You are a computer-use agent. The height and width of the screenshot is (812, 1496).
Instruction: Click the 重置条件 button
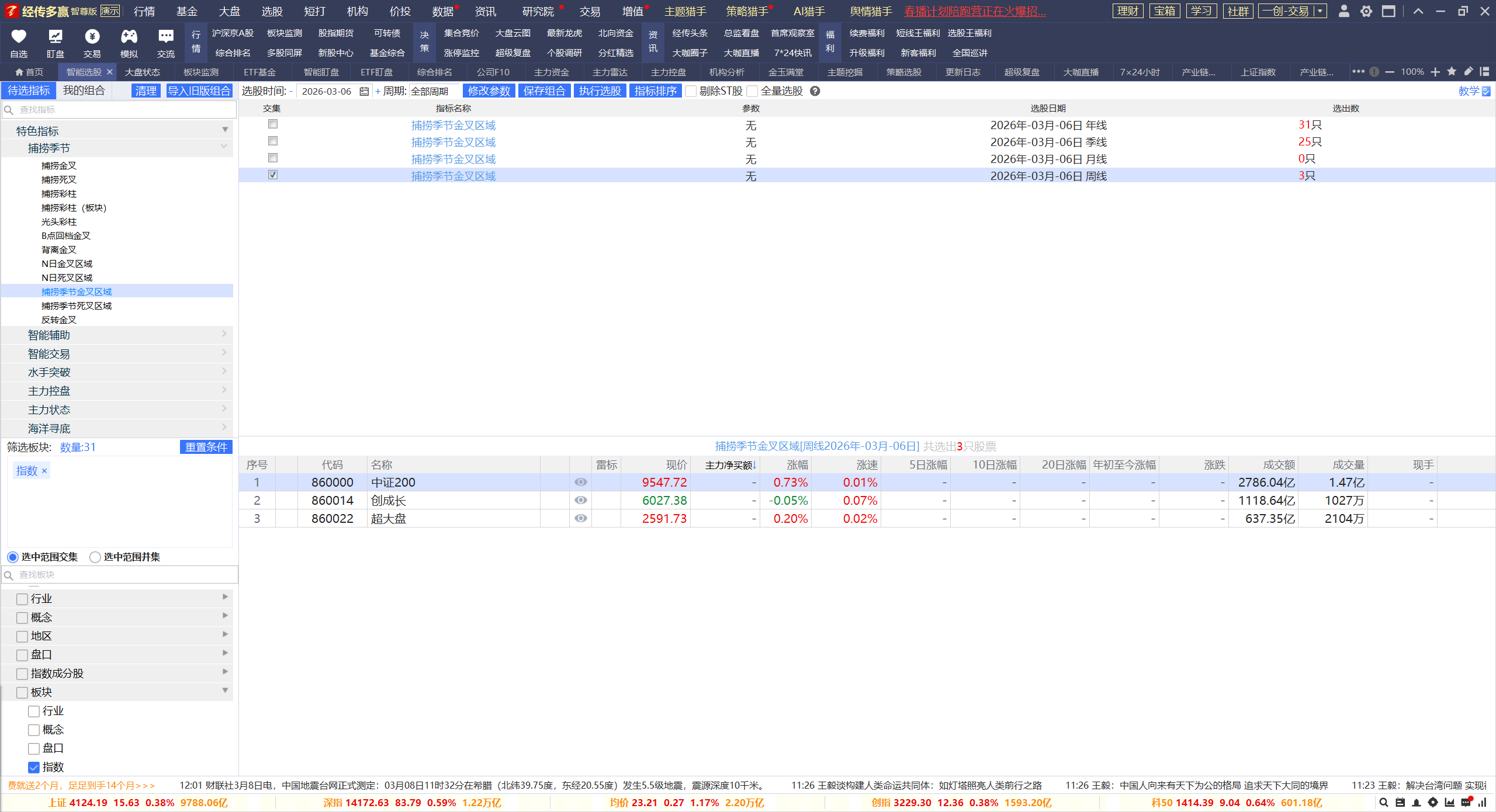click(x=206, y=447)
